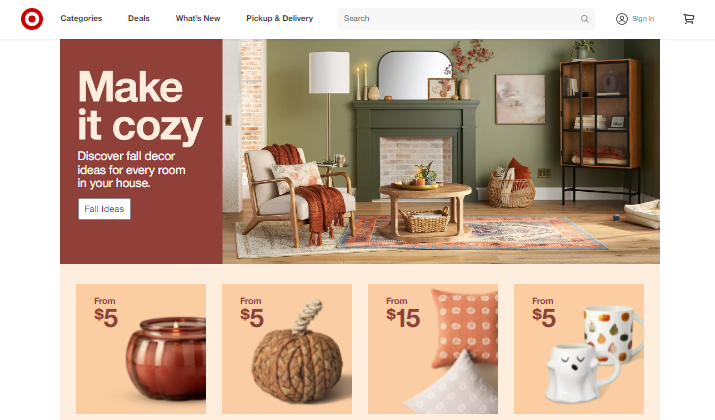Click the Target bullseye logo
The image size is (715, 420).
32,19
